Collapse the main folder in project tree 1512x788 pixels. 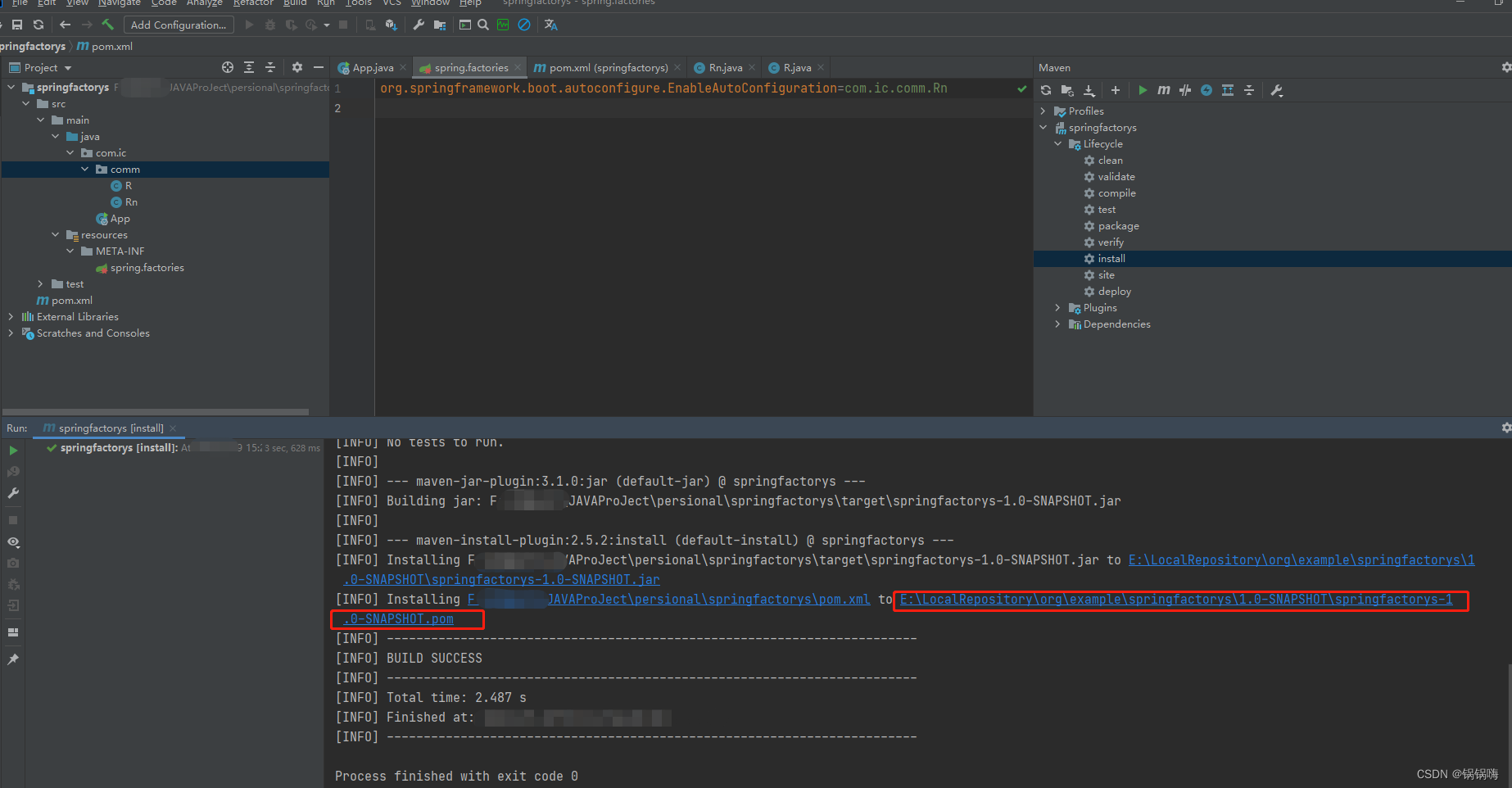(41, 120)
